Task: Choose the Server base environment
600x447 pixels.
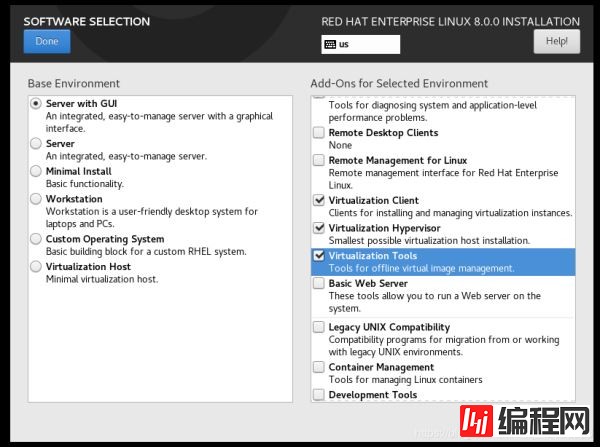Action: (x=37, y=144)
